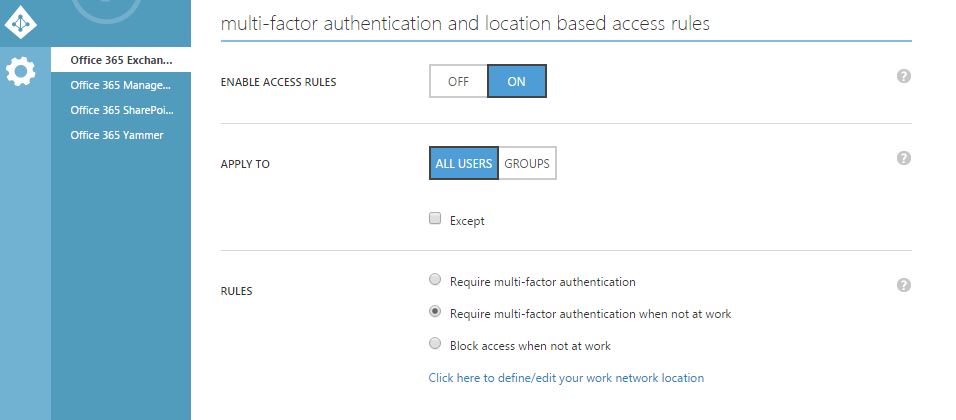Turn access rules OFF
956x420 pixels.
click(458, 81)
